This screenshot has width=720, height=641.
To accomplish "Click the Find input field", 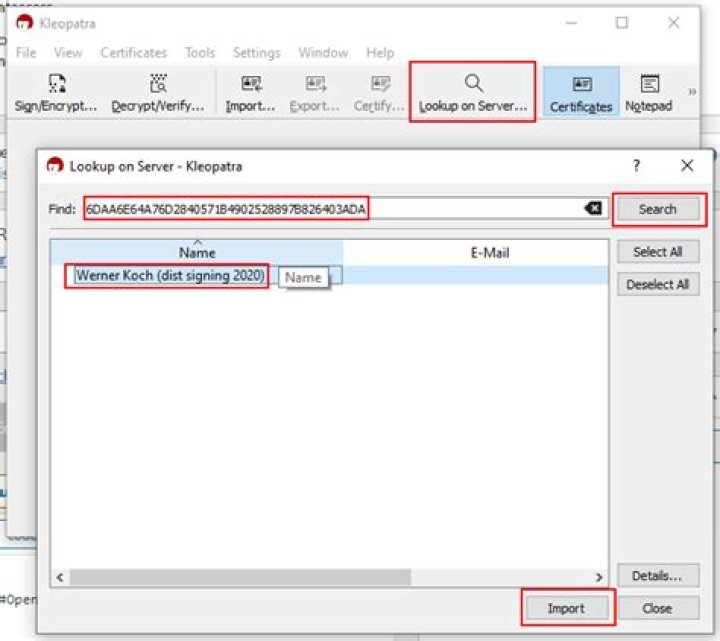I will 345,209.
